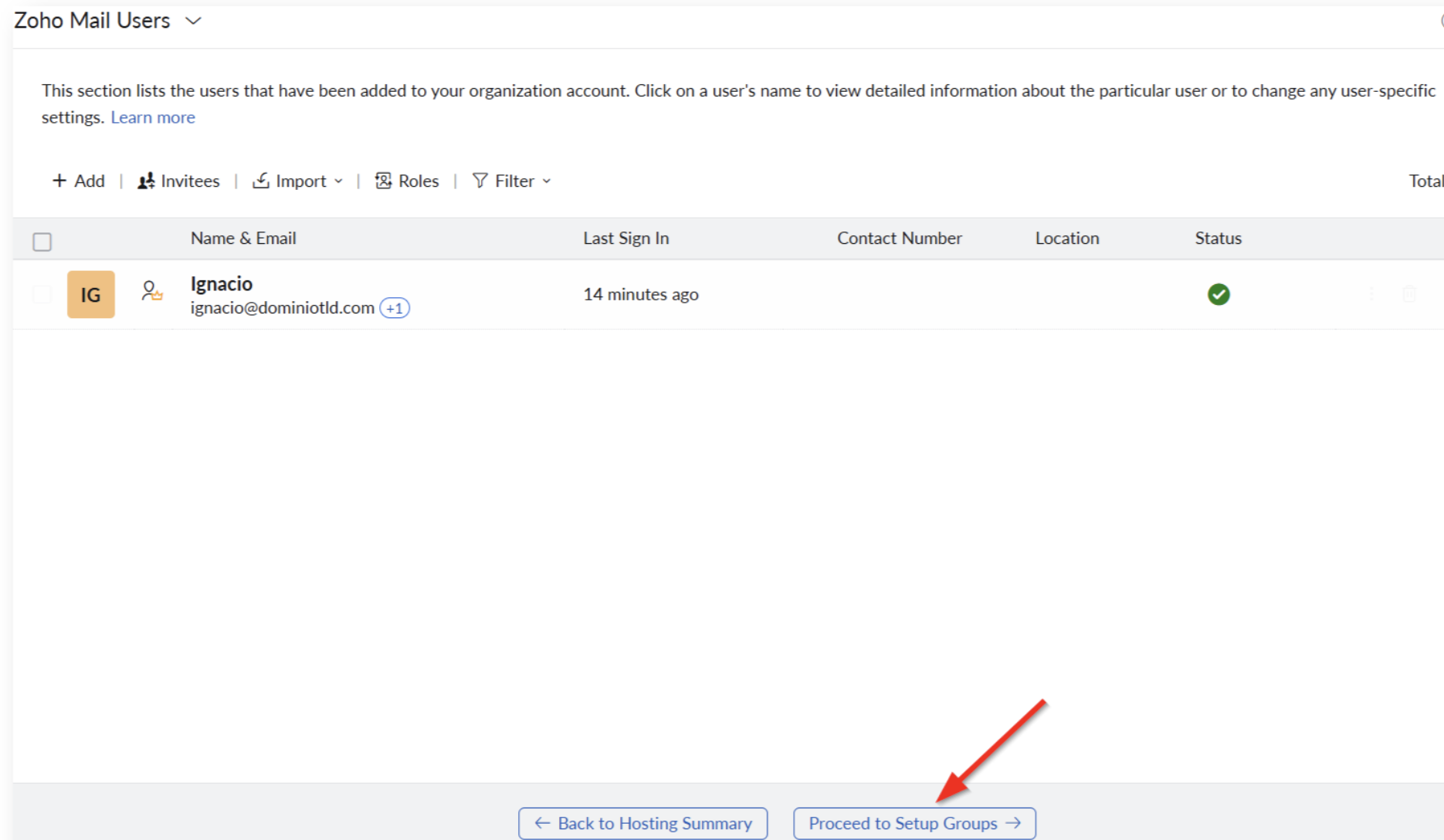Open the three-dot more options in Ignacio's row
This screenshot has height=840, width=1444.
click(1371, 294)
